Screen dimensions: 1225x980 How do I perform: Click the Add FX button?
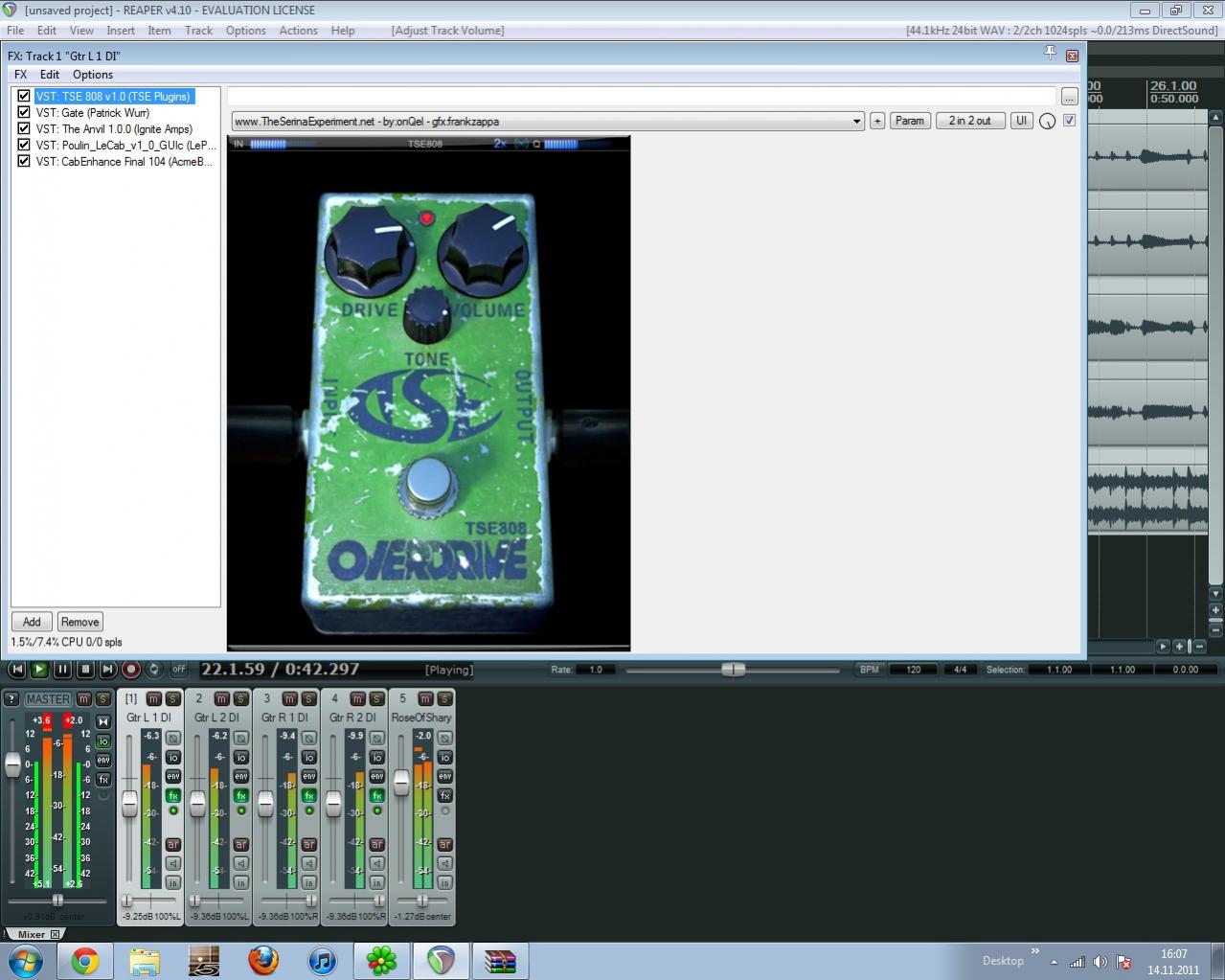pyautogui.click(x=32, y=622)
